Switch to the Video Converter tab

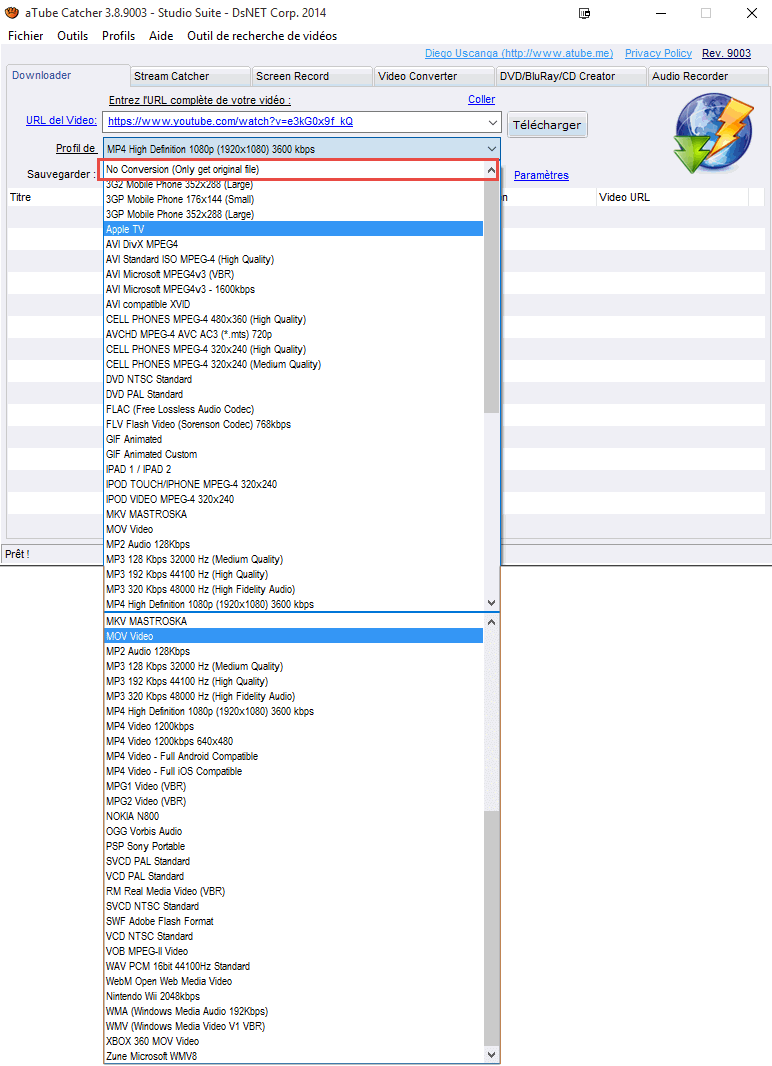tap(434, 76)
